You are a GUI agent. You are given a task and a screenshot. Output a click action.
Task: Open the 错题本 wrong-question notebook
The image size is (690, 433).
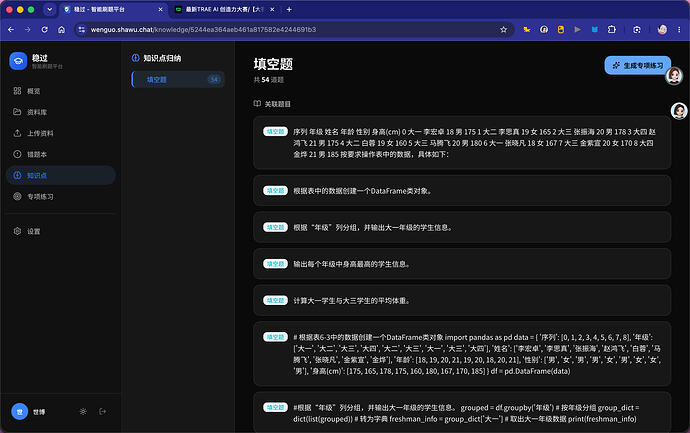click(x=61, y=154)
